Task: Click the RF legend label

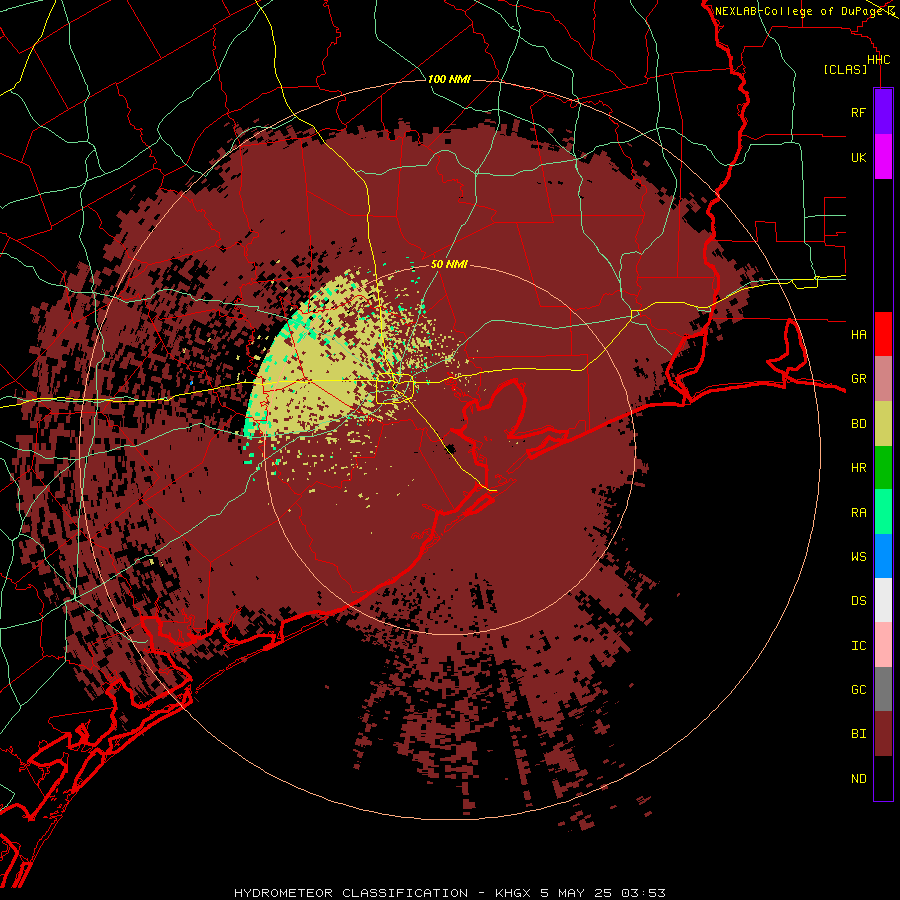Action: [858, 112]
